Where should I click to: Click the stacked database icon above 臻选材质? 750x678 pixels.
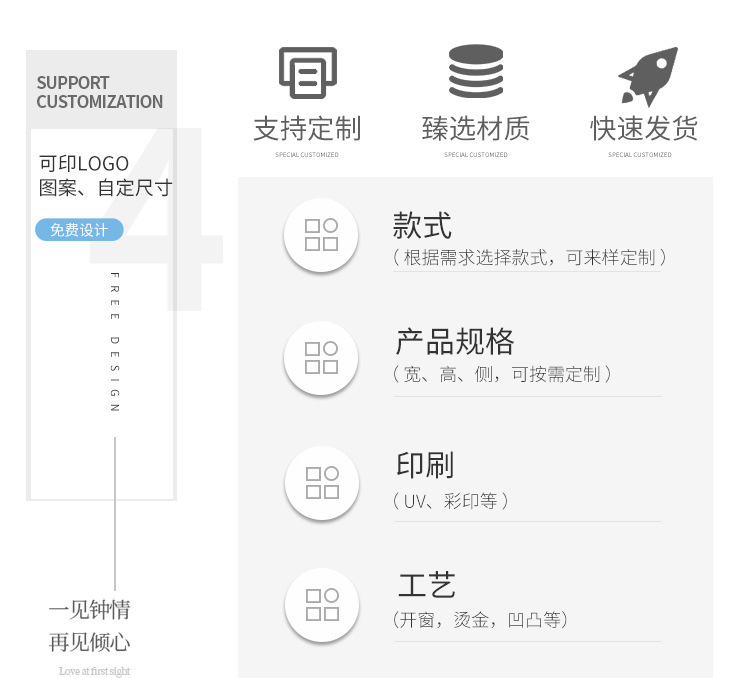[x=475, y=73]
